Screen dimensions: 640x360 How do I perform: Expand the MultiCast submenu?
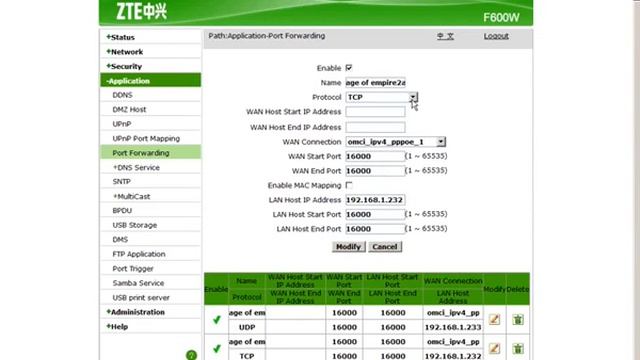(131, 196)
